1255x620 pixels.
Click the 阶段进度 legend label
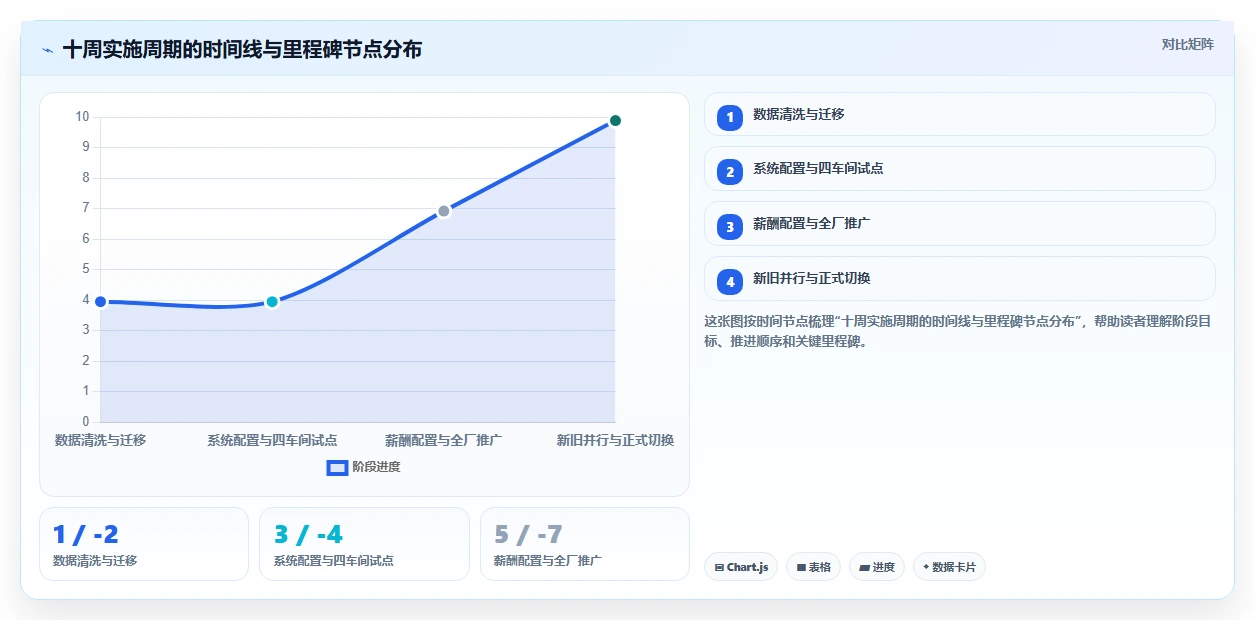coord(376,467)
